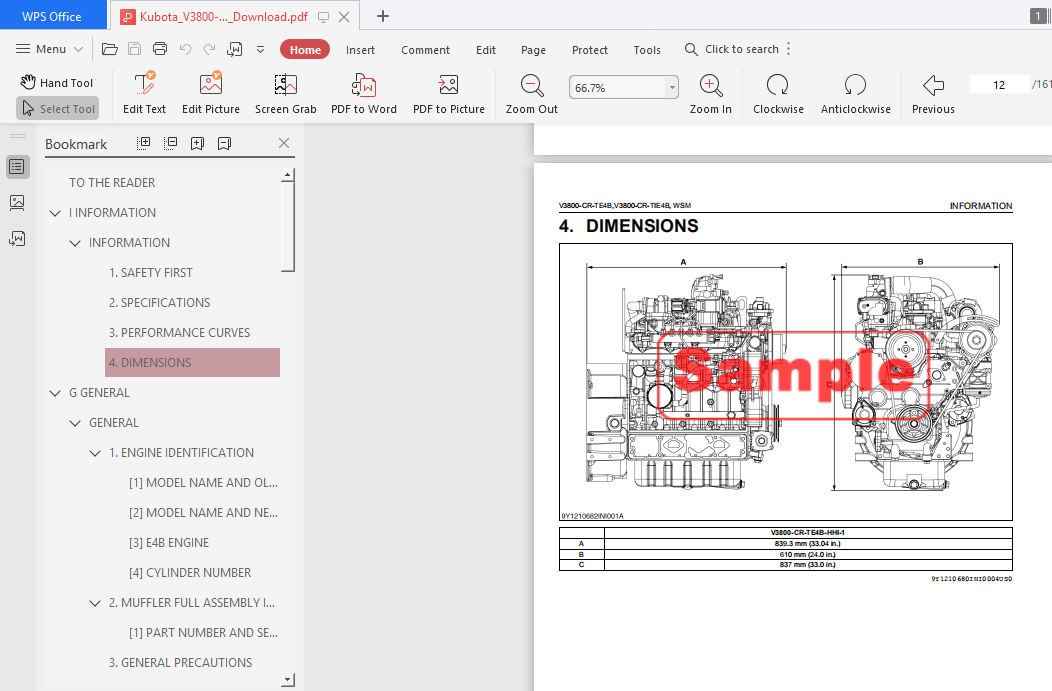
Task: Choose the Edit Text tool
Action: tap(144, 93)
